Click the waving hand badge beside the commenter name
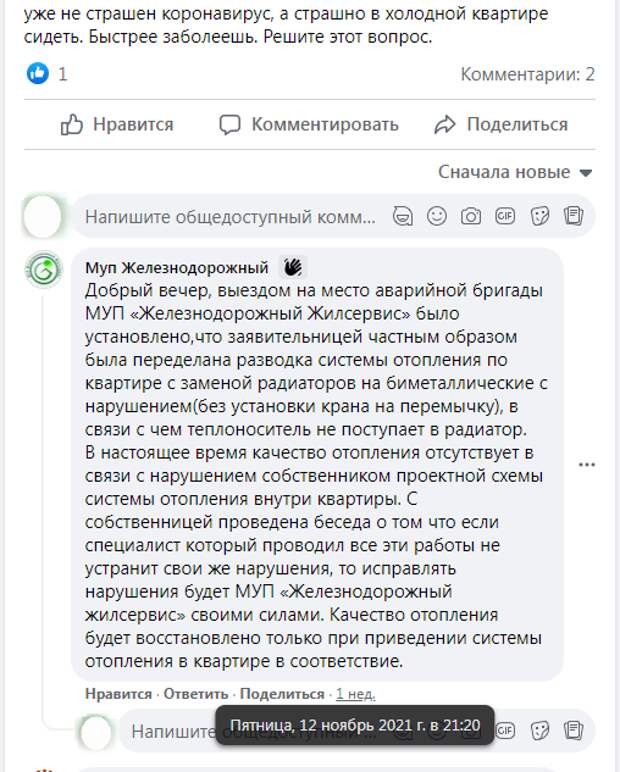This screenshot has height=772, width=620. coord(292,267)
